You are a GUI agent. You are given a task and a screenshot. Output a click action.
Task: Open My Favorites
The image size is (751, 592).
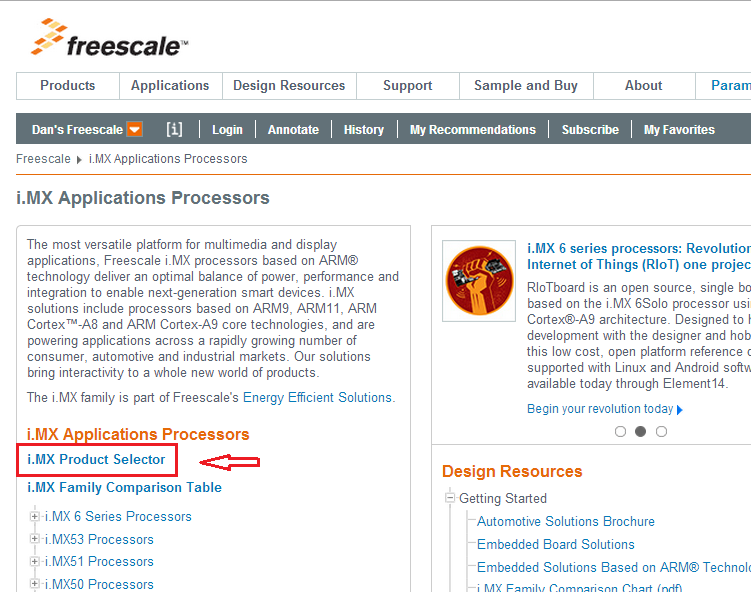(679, 130)
